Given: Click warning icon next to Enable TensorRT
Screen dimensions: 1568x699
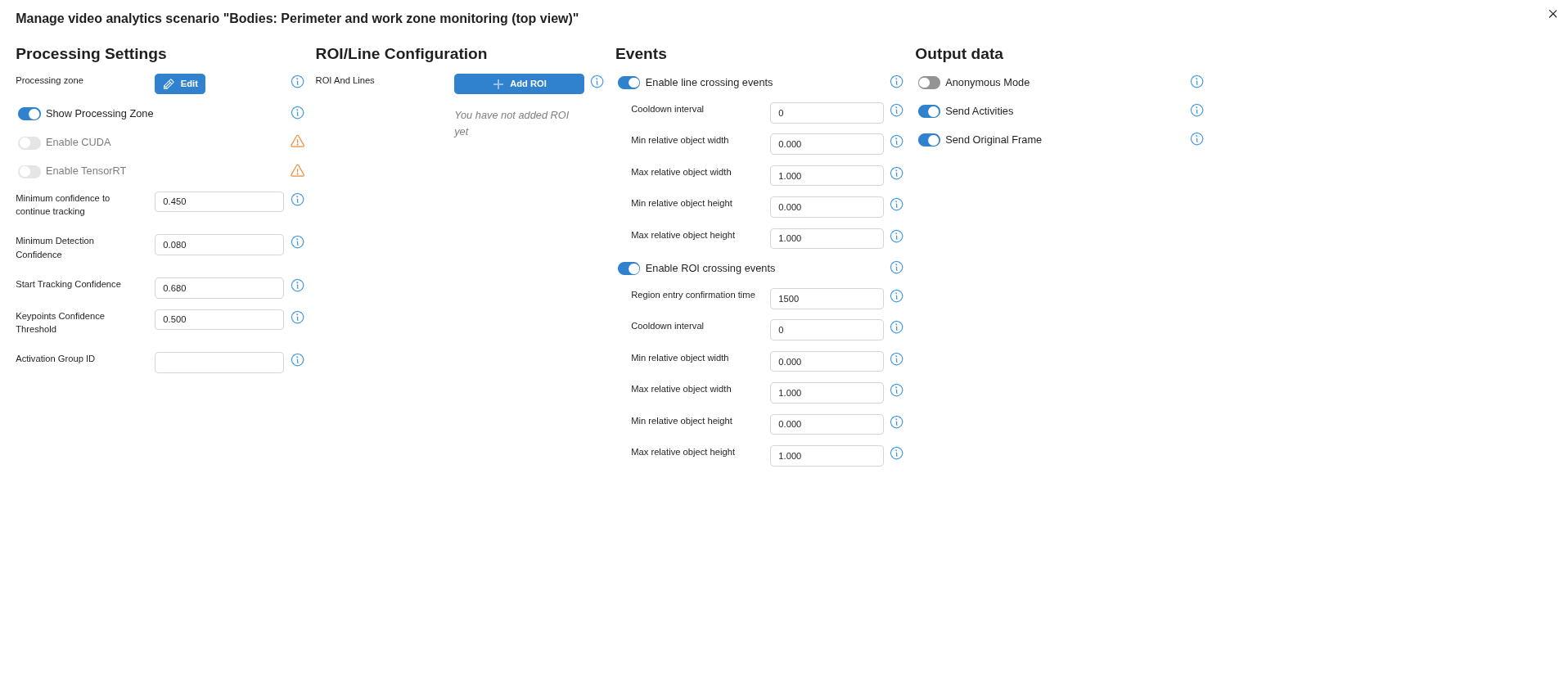Looking at the screenshot, I should pos(297,171).
